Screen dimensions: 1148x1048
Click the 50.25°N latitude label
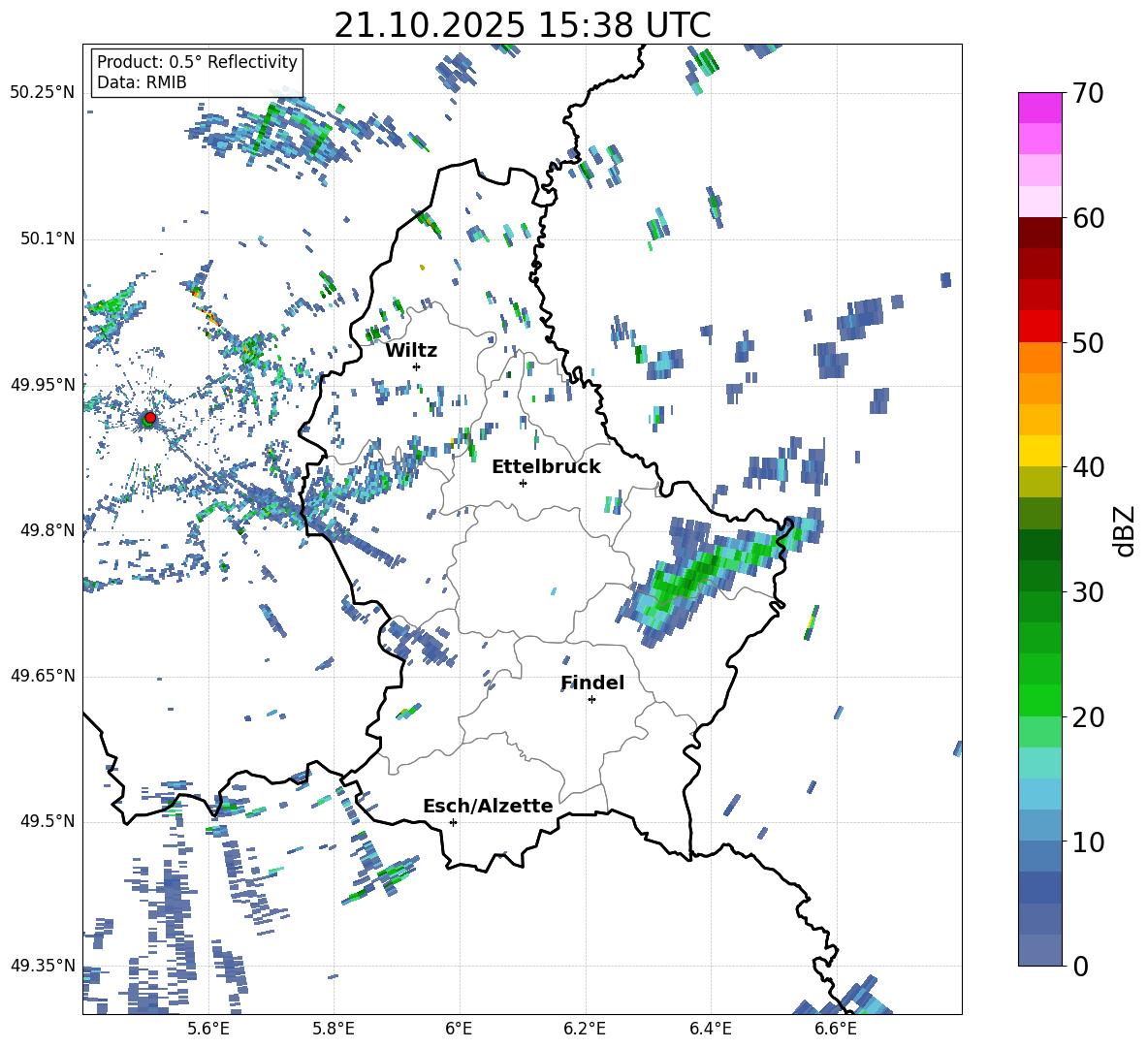tap(43, 93)
